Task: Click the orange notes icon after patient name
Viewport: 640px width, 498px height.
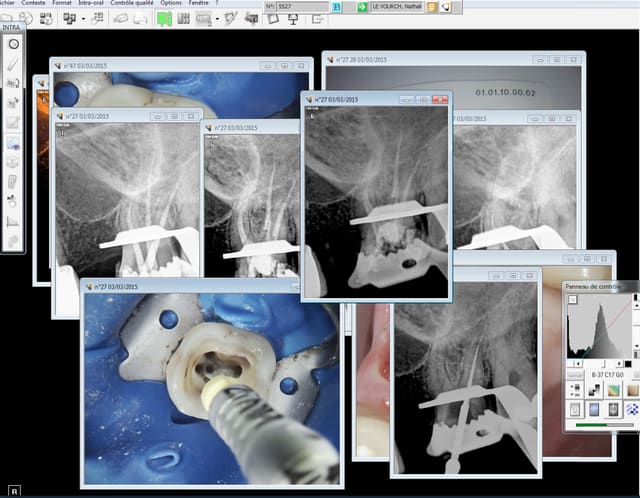Action: pyautogui.click(x=431, y=7)
